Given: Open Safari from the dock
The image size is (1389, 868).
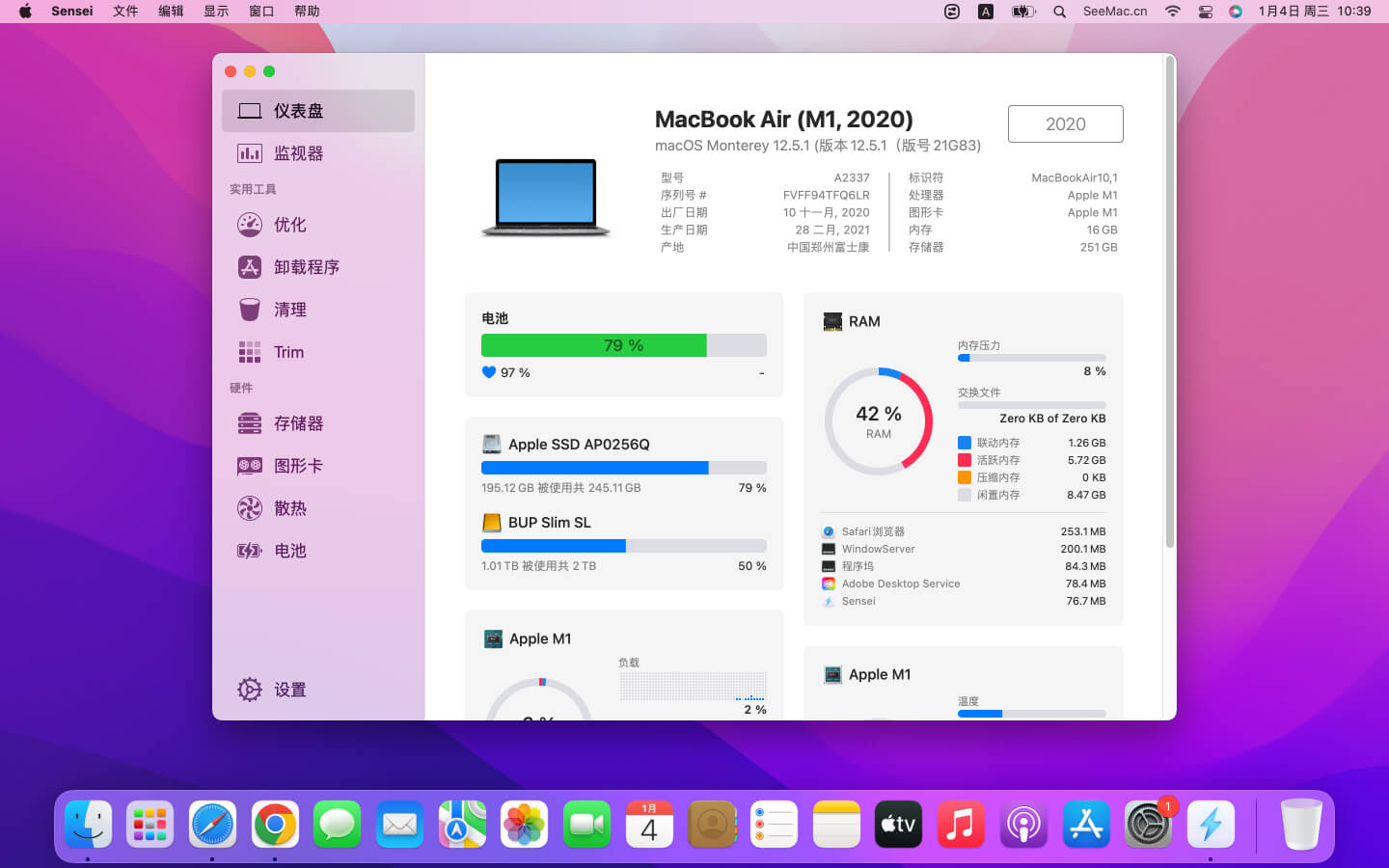Looking at the screenshot, I should 212,825.
